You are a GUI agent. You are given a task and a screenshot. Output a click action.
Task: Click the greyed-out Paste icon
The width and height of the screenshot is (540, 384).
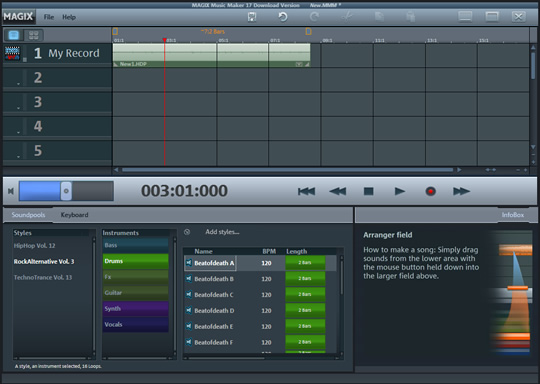coord(411,17)
